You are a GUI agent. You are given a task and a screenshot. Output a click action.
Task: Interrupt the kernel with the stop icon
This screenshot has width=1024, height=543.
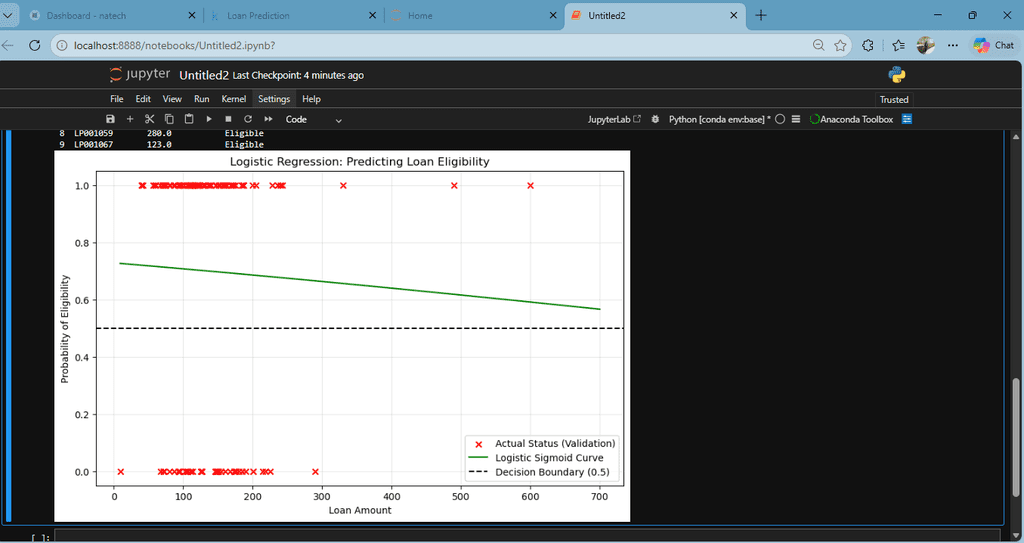coord(229,119)
